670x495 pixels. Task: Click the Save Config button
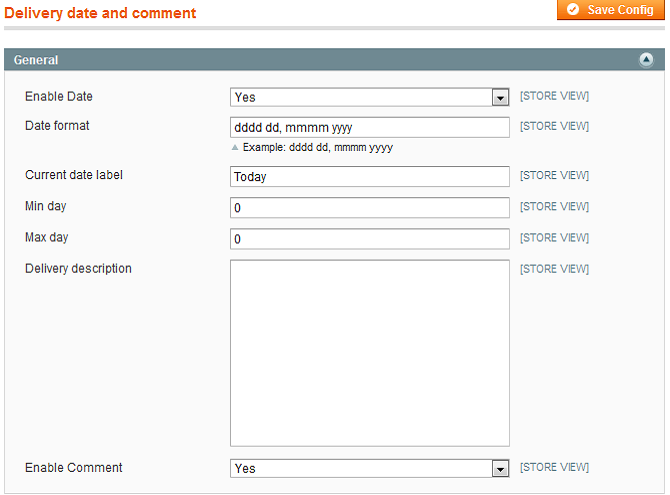[611, 9]
